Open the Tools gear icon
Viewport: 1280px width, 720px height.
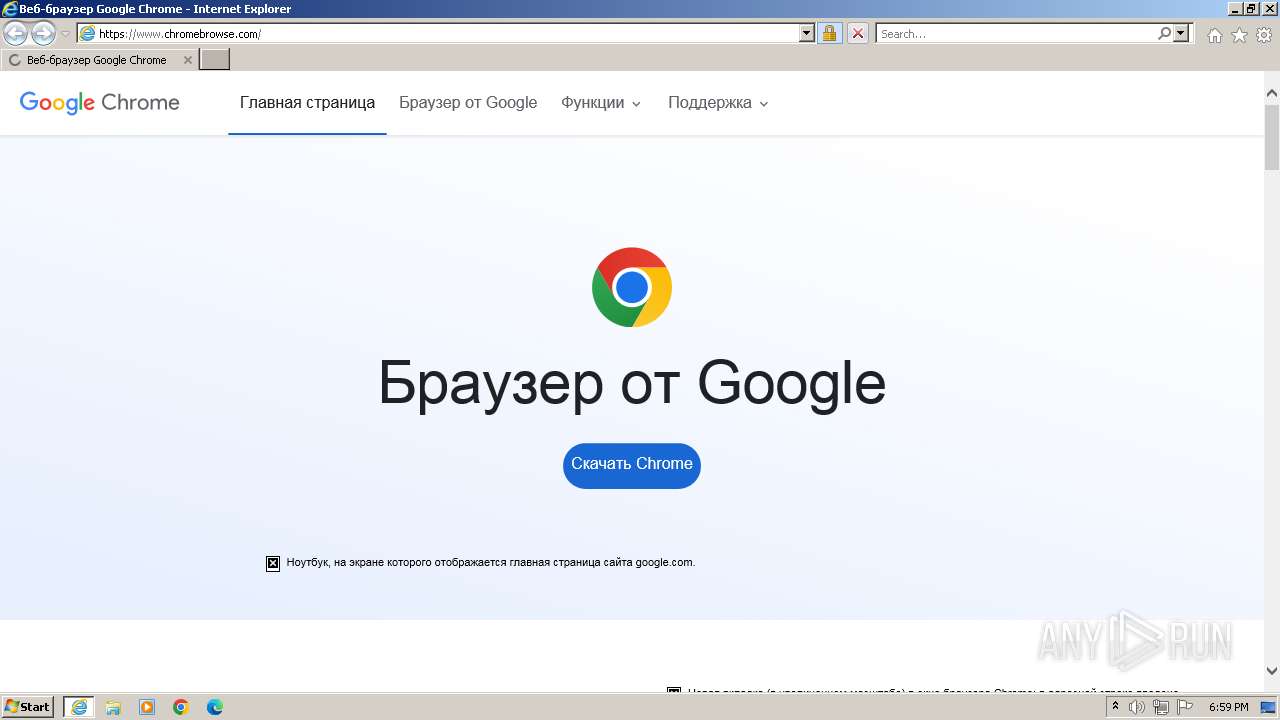coord(1264,35)
